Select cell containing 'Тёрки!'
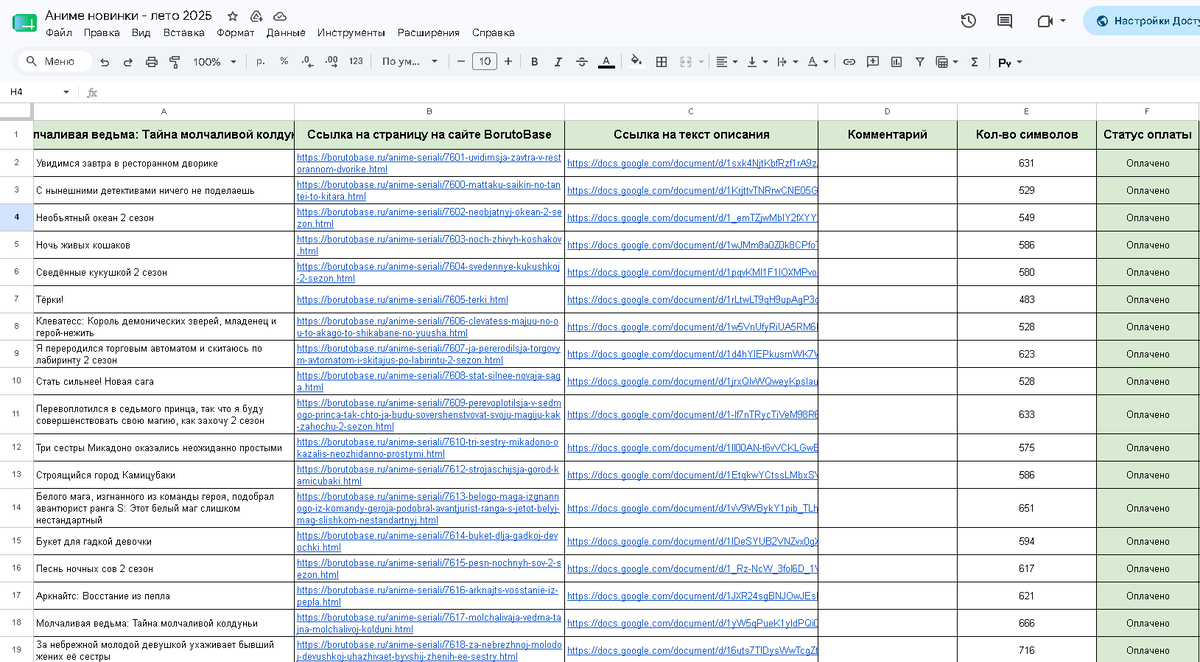1200x662 pixels. pyautogui.click(x=163, y=299)
